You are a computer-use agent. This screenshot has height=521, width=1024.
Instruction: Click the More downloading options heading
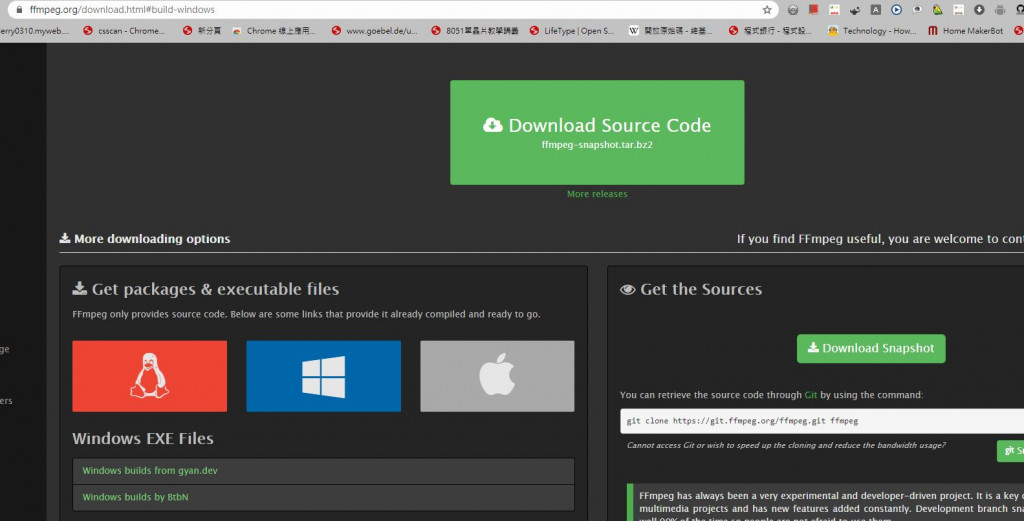tap(152, 239)
